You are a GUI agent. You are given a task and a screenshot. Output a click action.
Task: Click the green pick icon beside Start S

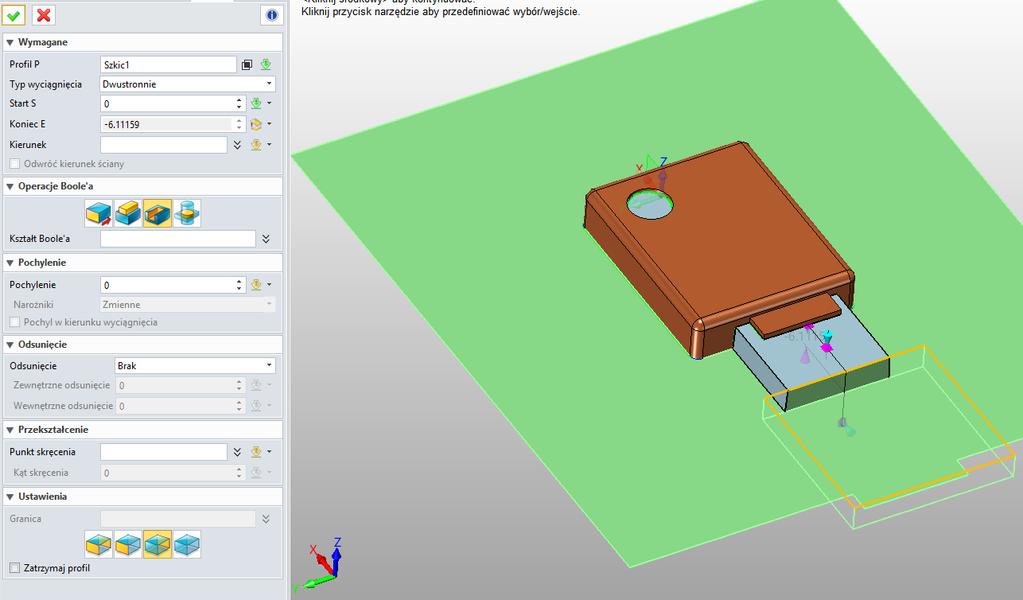[256, 104]
